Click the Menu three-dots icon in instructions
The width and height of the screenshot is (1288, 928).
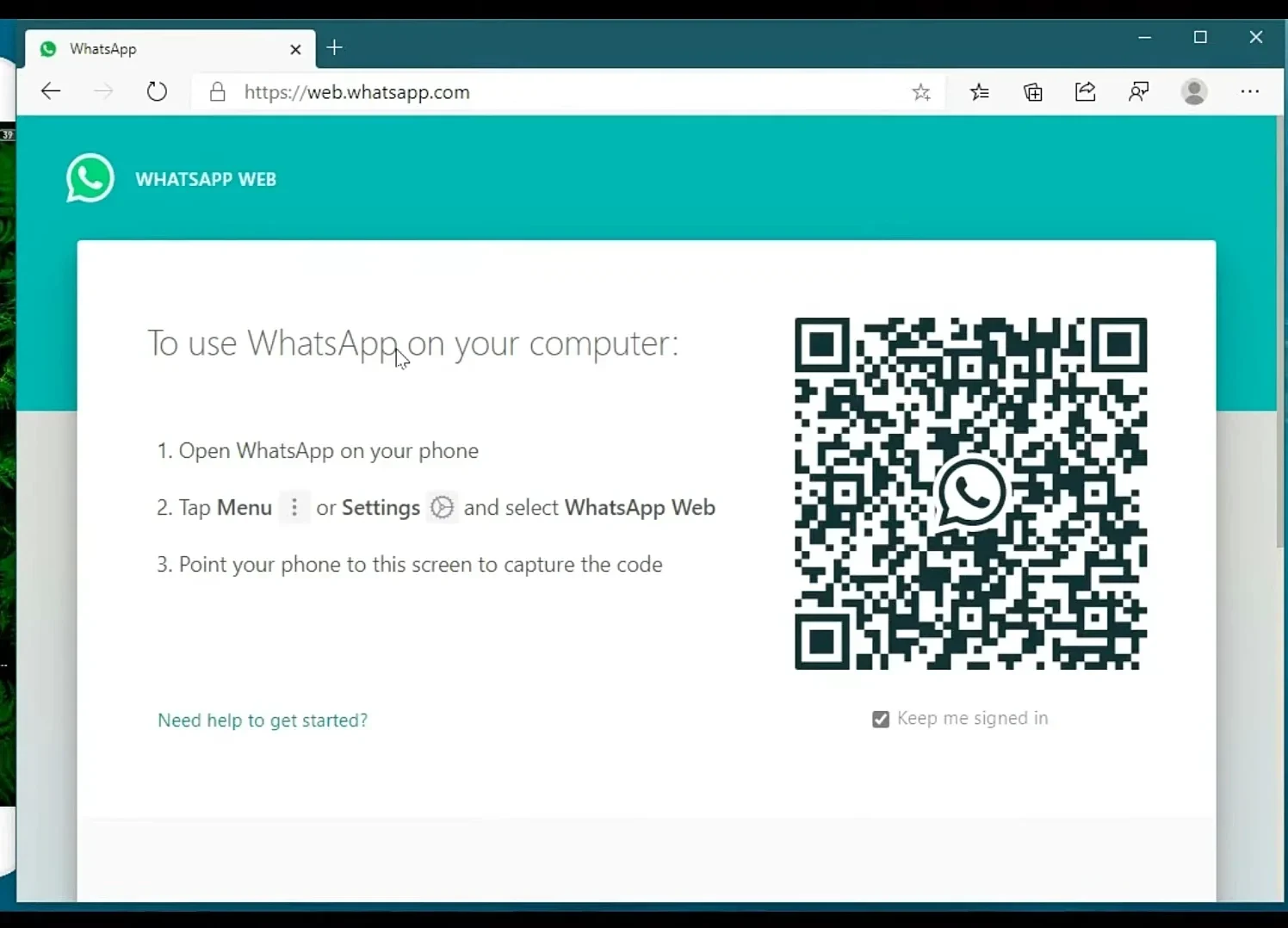tap(294, 508)
